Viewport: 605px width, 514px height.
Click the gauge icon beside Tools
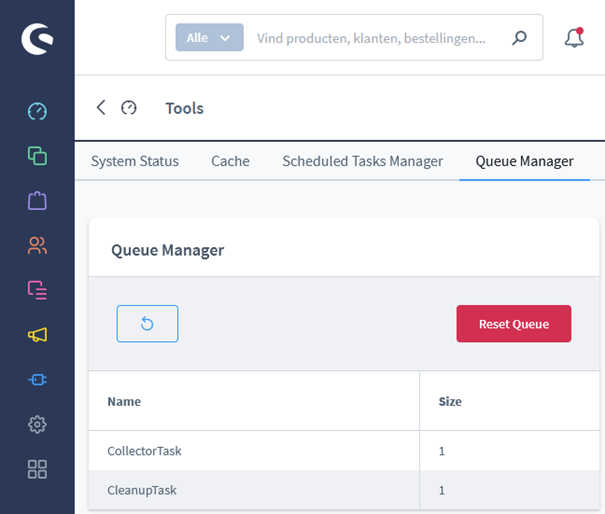(x=128, y=108)
